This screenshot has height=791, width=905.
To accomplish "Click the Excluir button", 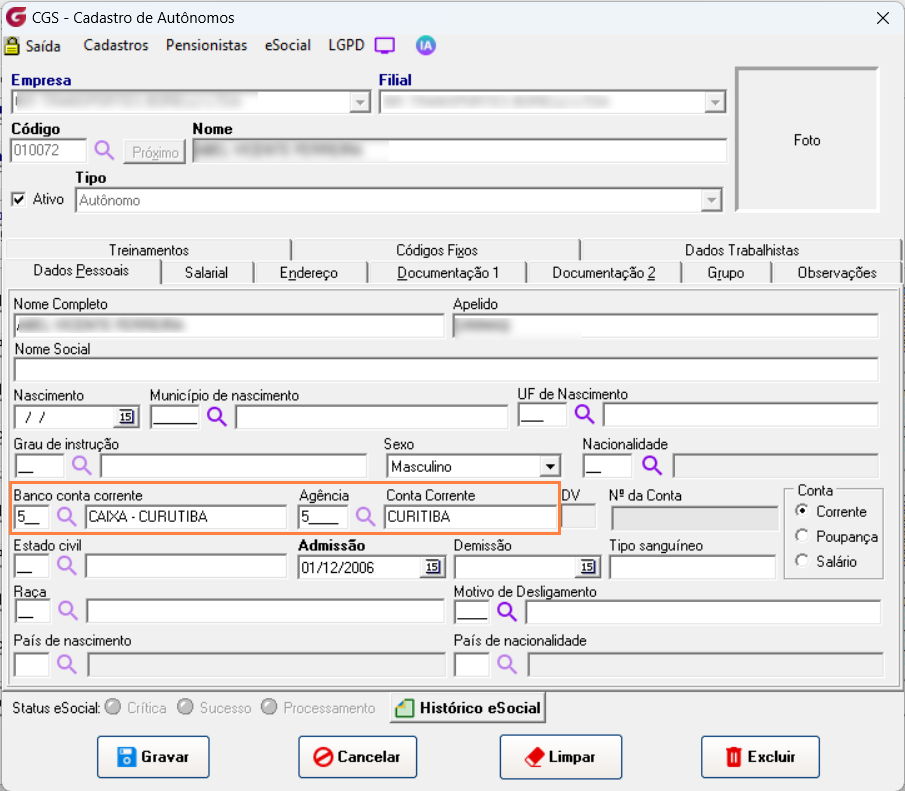I will pos(760,756).
